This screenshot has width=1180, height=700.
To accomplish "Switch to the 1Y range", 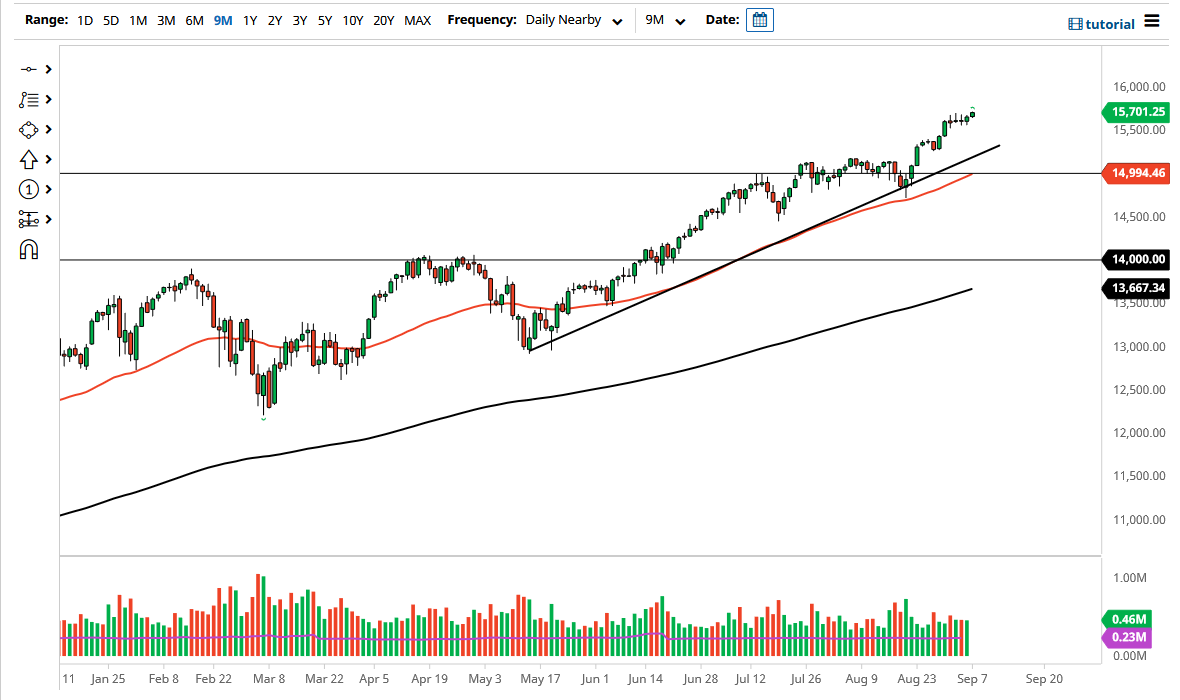I will (250, 19).
